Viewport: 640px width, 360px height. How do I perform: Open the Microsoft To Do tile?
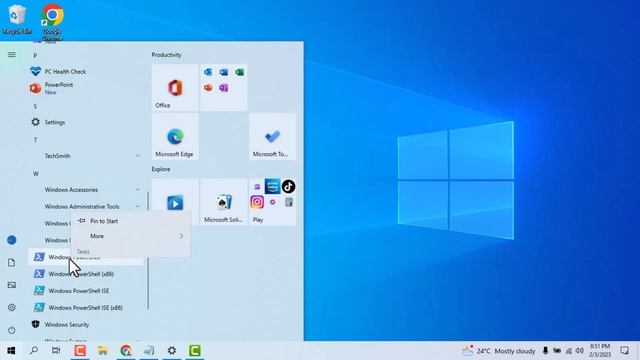pos(272,137)
